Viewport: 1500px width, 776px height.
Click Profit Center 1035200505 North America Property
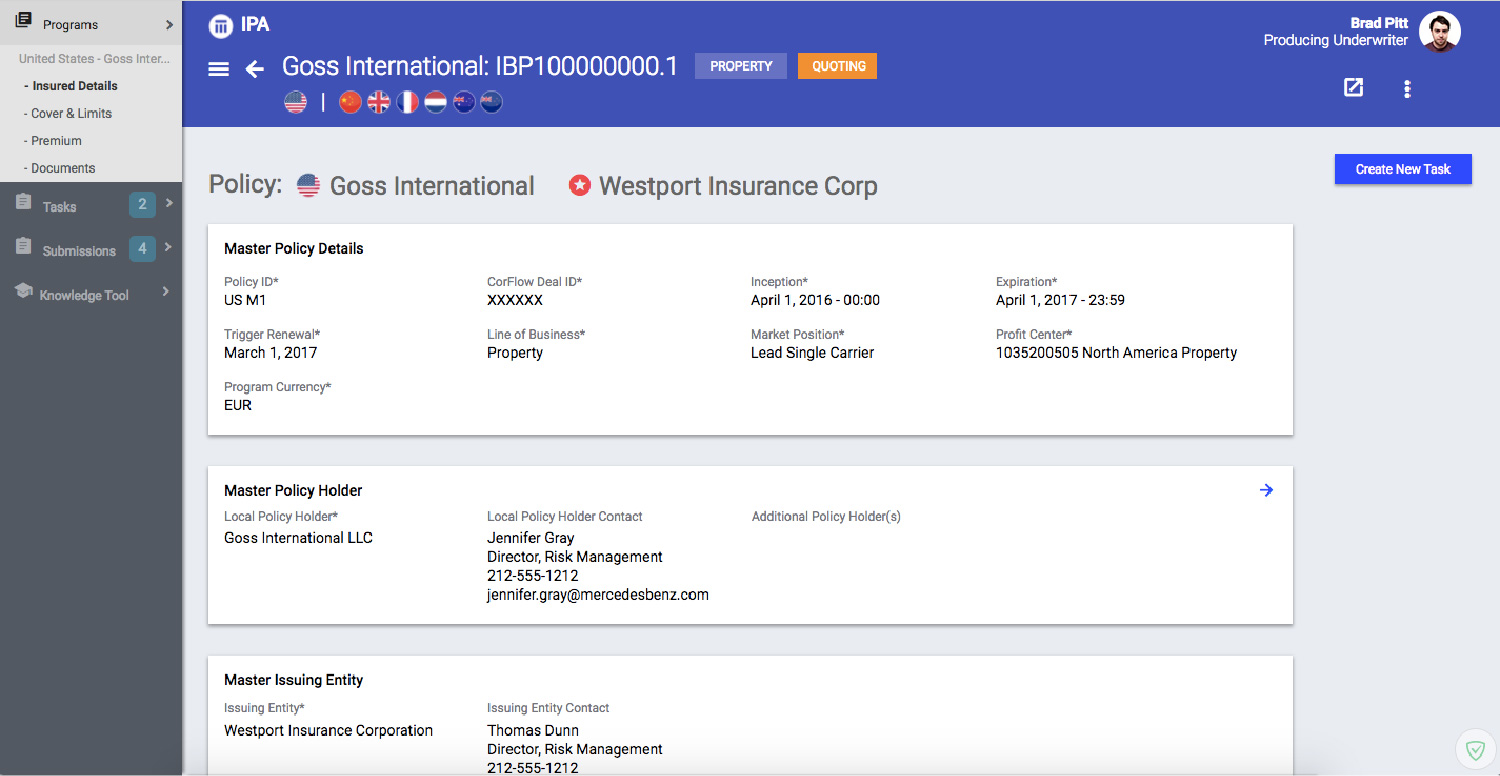pos(1116,353)
